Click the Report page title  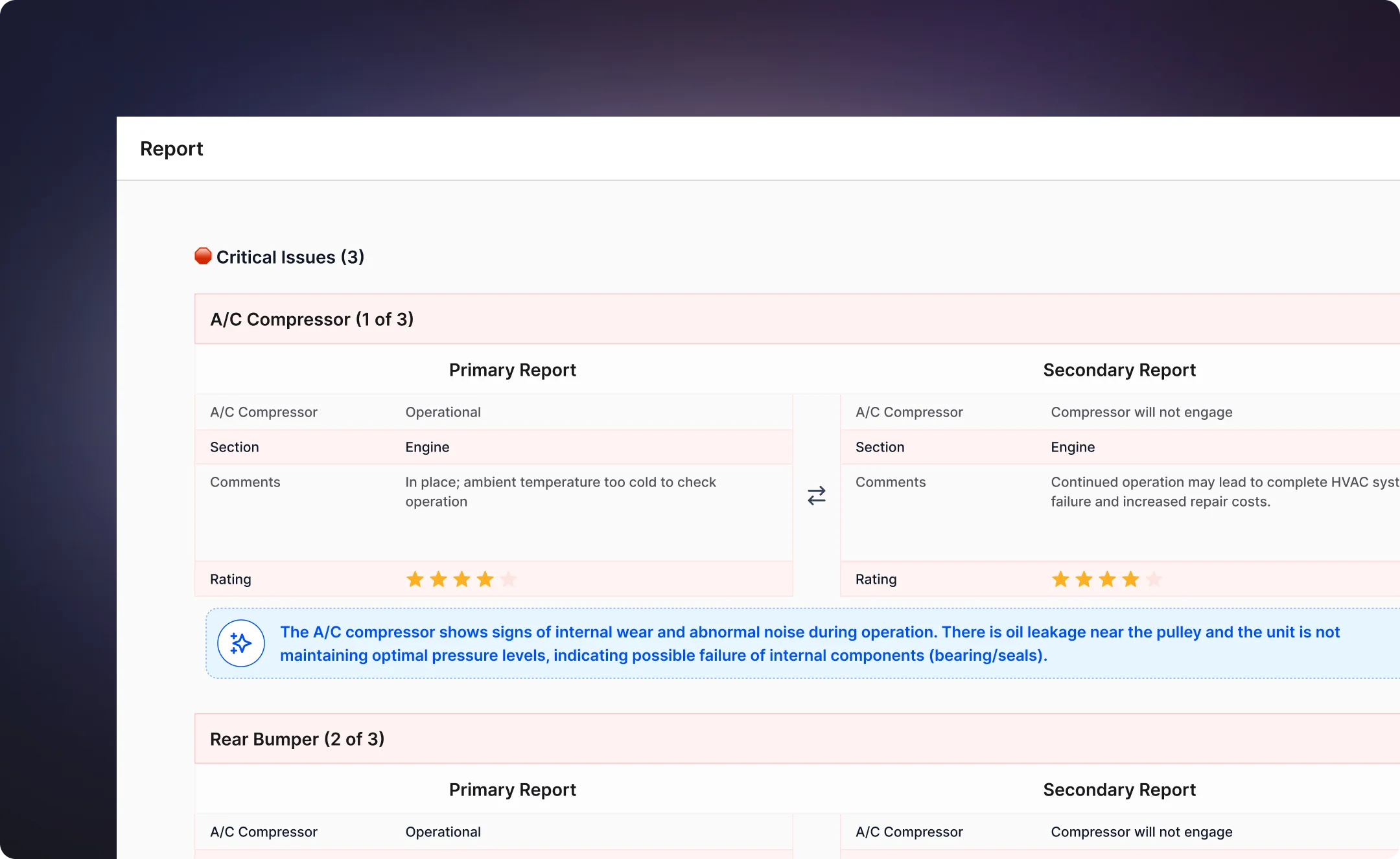172,148
